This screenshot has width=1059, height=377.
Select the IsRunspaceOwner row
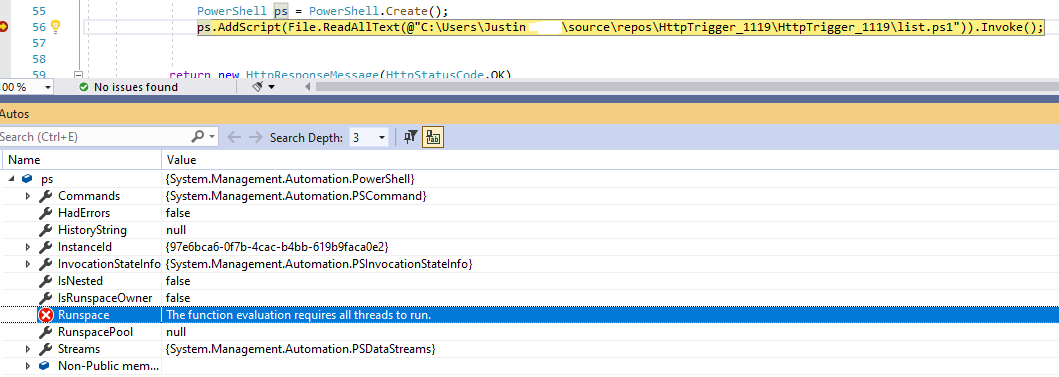530,298
